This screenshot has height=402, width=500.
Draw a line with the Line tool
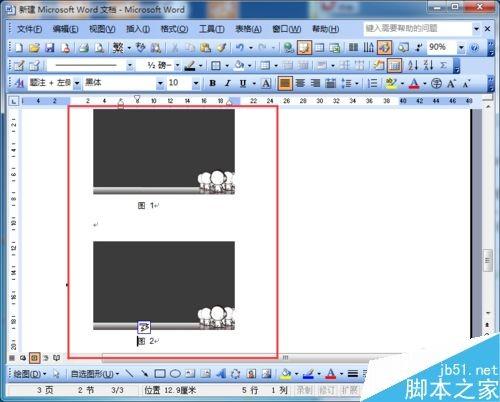[129, 374]
